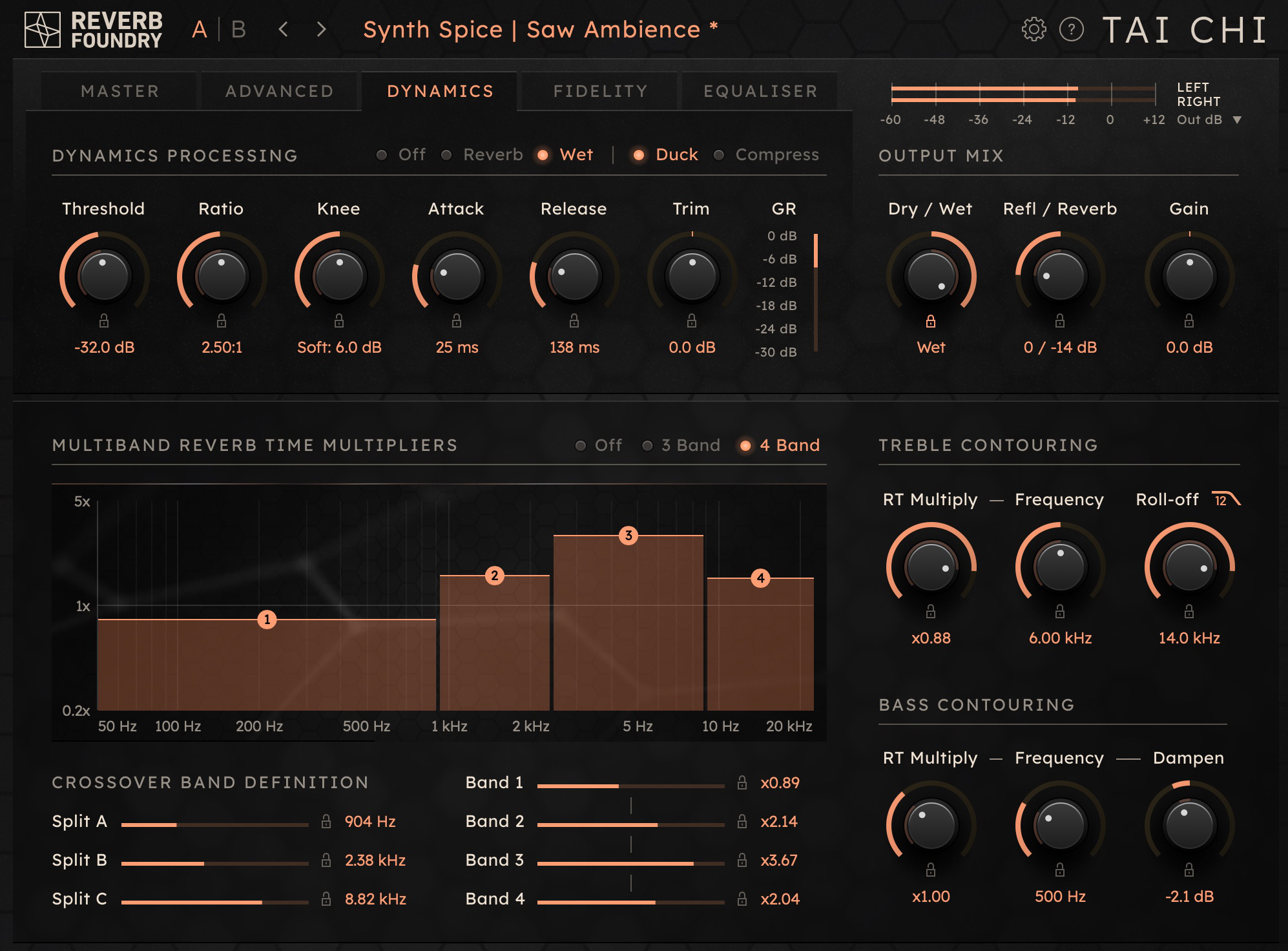
Task: Click the Ratio value 2.50:1
Action: pyautogui.click(x=222, y=348)
